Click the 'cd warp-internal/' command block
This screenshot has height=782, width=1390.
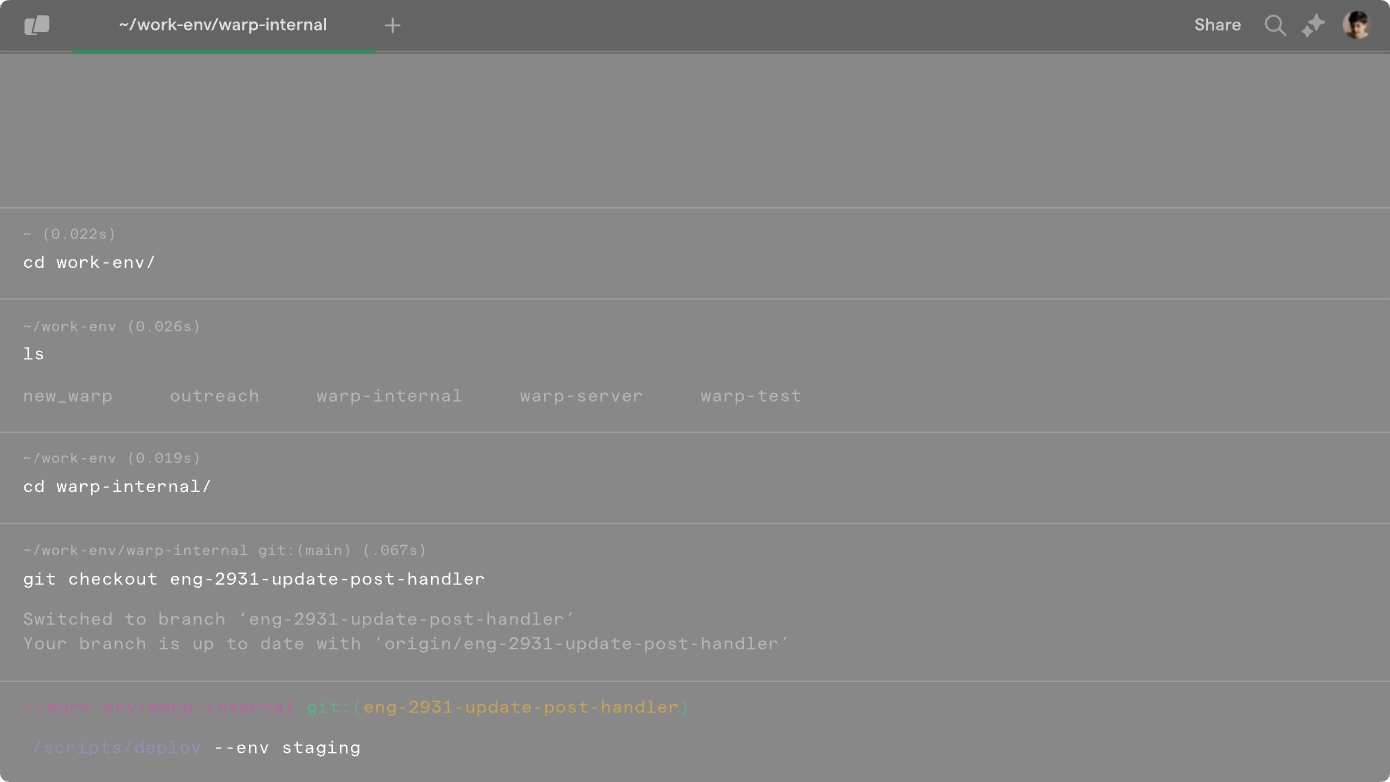click(x=695, y=478)
